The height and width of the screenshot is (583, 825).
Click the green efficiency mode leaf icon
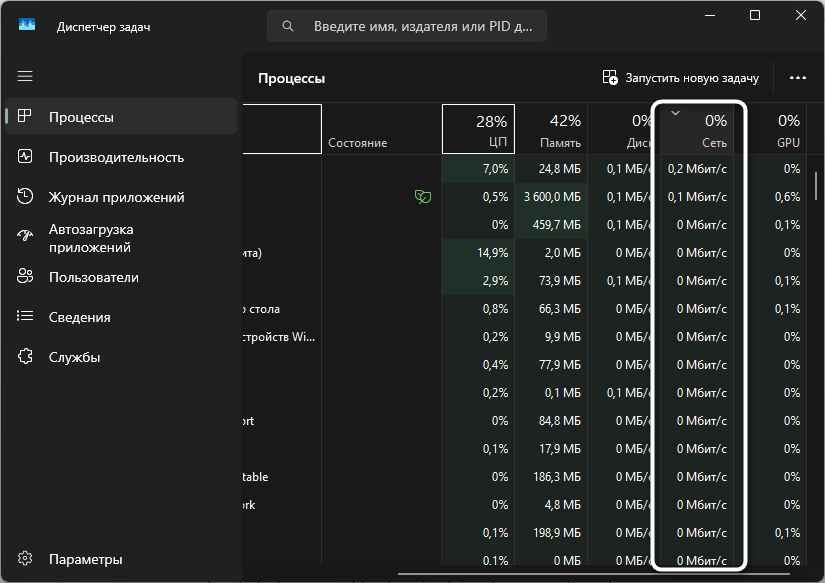(422, 197)
